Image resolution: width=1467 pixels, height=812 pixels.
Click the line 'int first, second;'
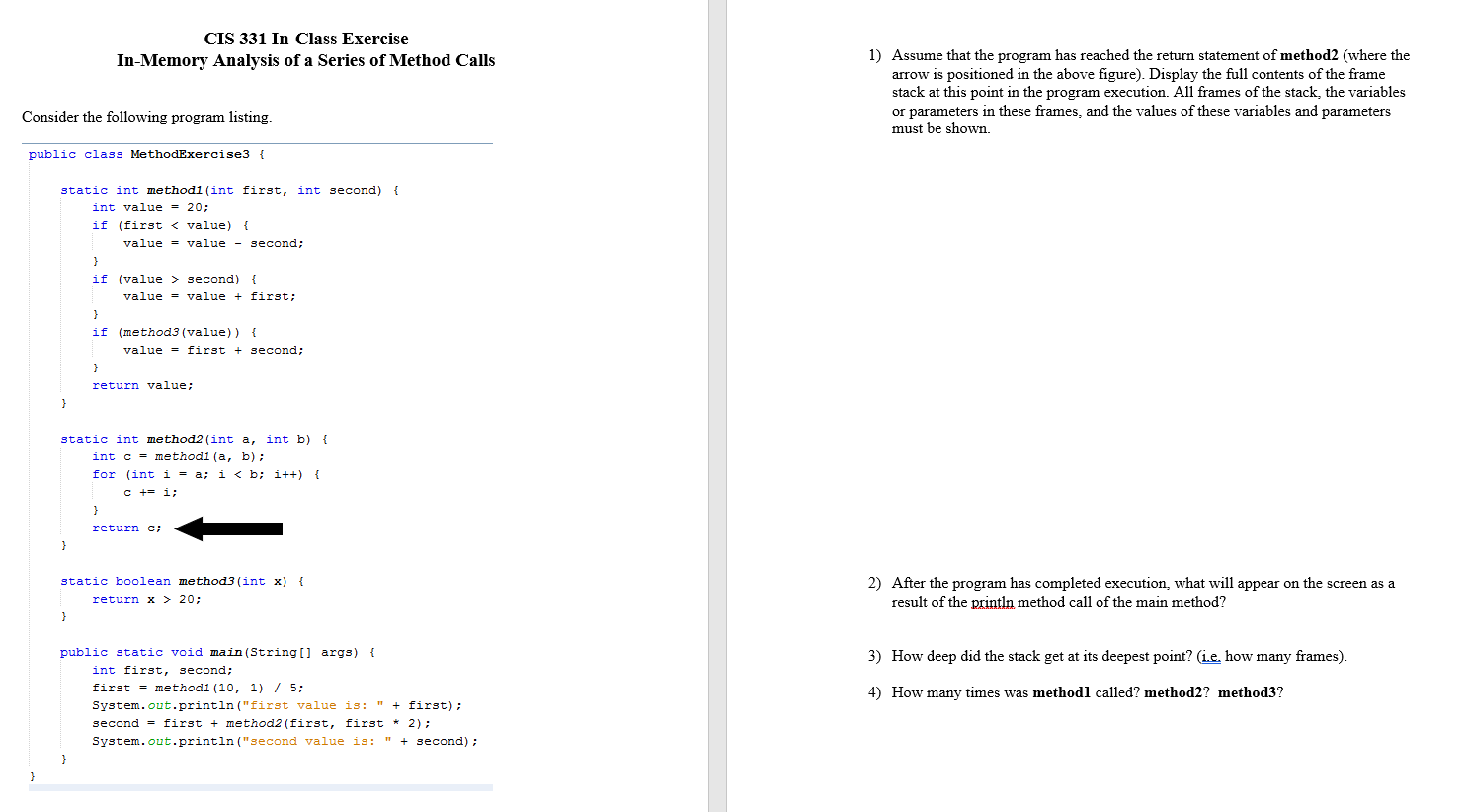pos(162,670)
